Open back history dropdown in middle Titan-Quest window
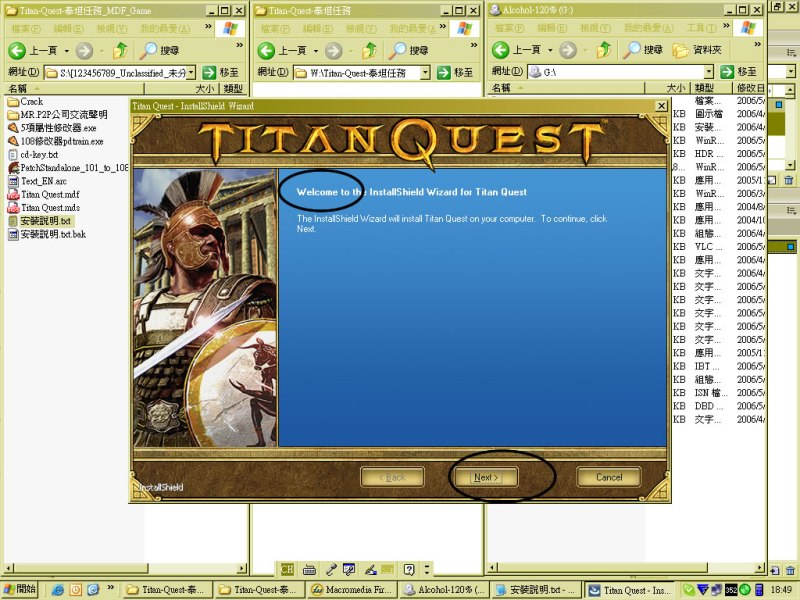This screenshot has height=600, width=800. tap(316, 51)
